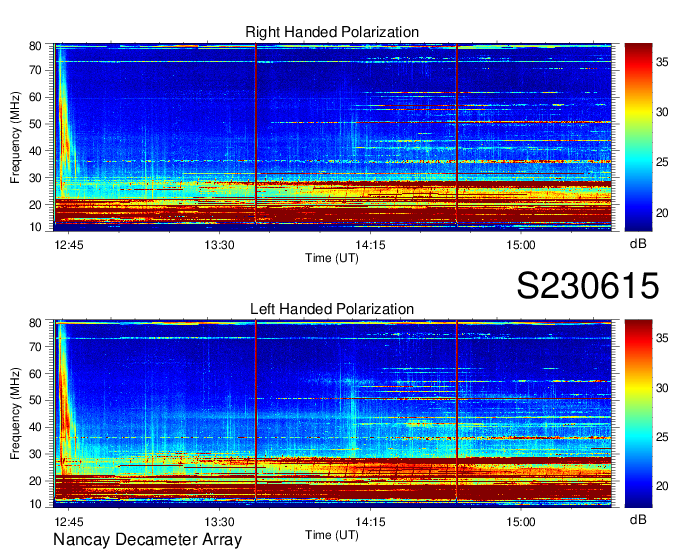Viewport: 680px width, 552px height.
Task: Click the top colorbar's 35 dB tick
Action: point(662,62)
